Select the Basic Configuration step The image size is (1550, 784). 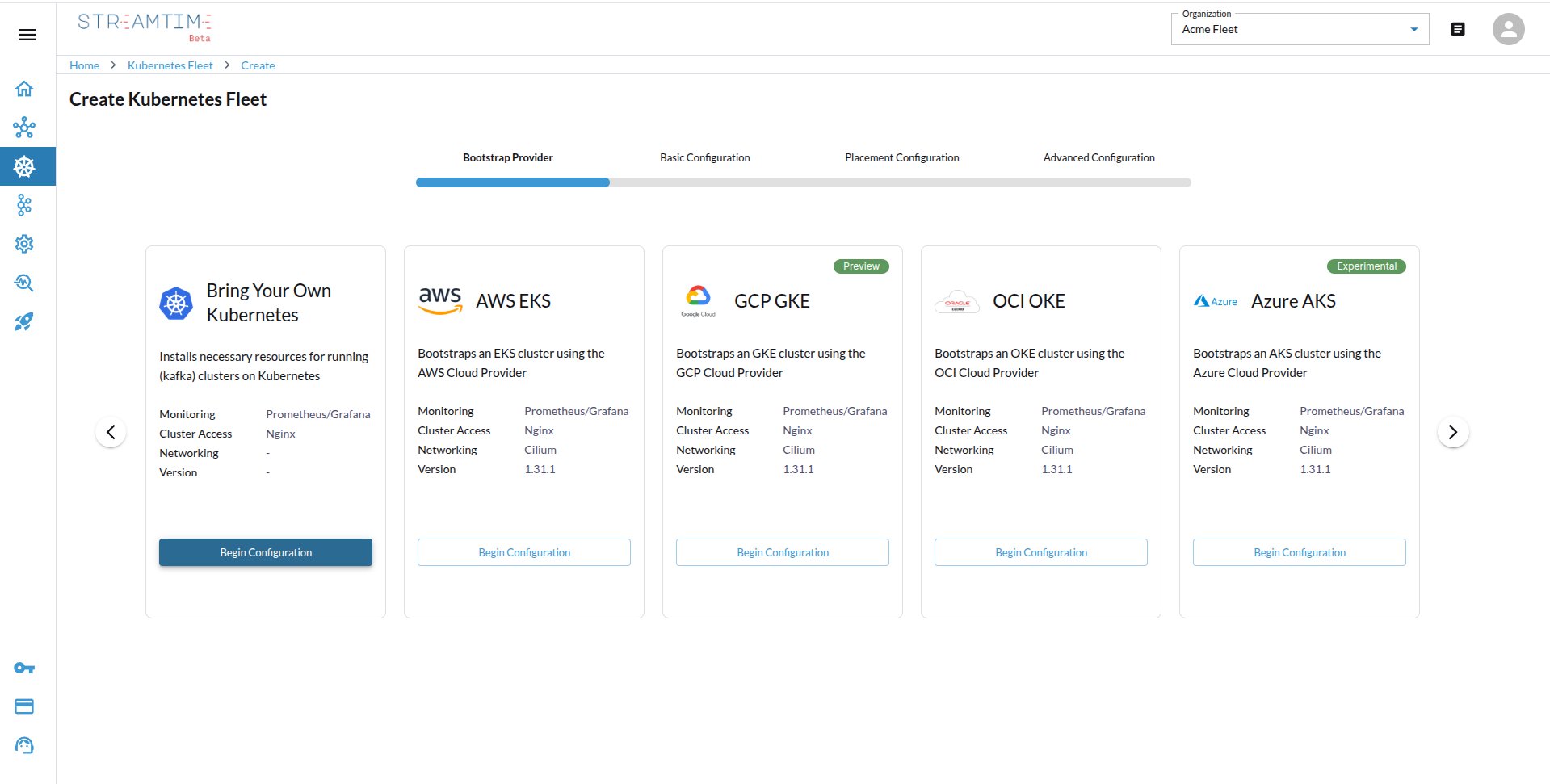click(705, 157)
